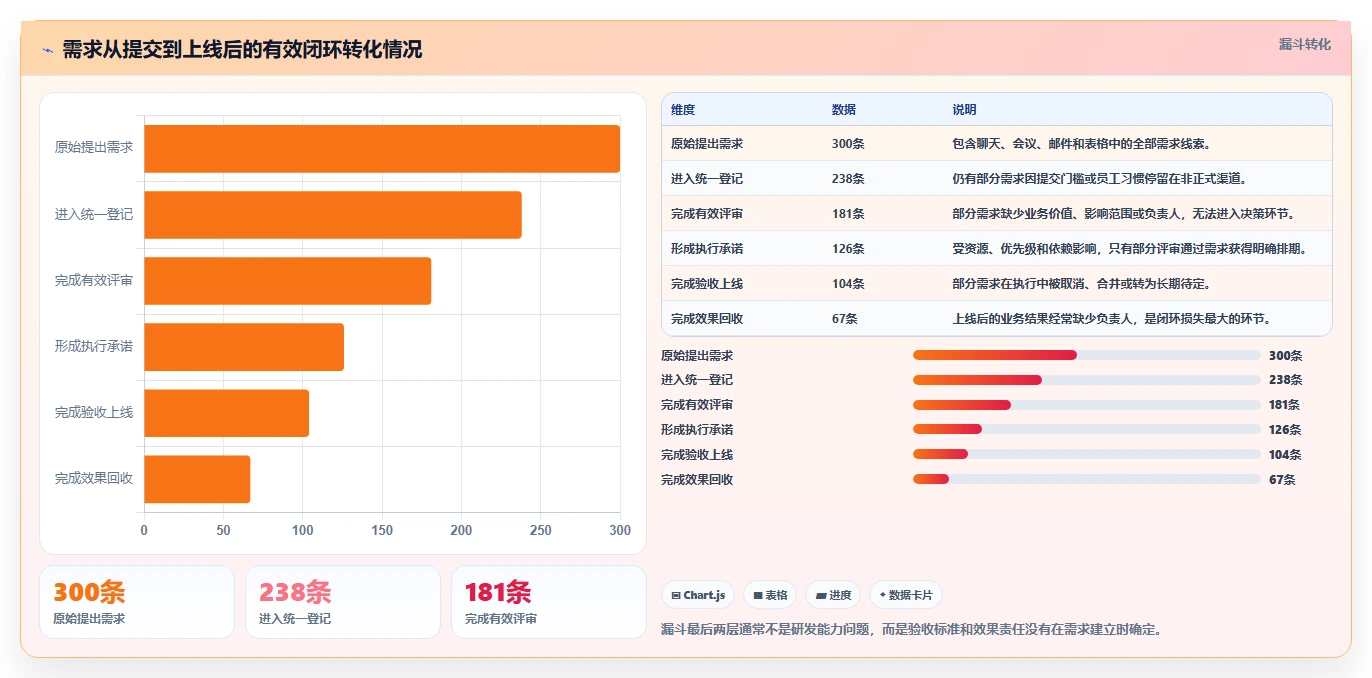1372x678 pixels.
Task: Click the 完成效果回收 progress bar
Action: [1087, 479]
